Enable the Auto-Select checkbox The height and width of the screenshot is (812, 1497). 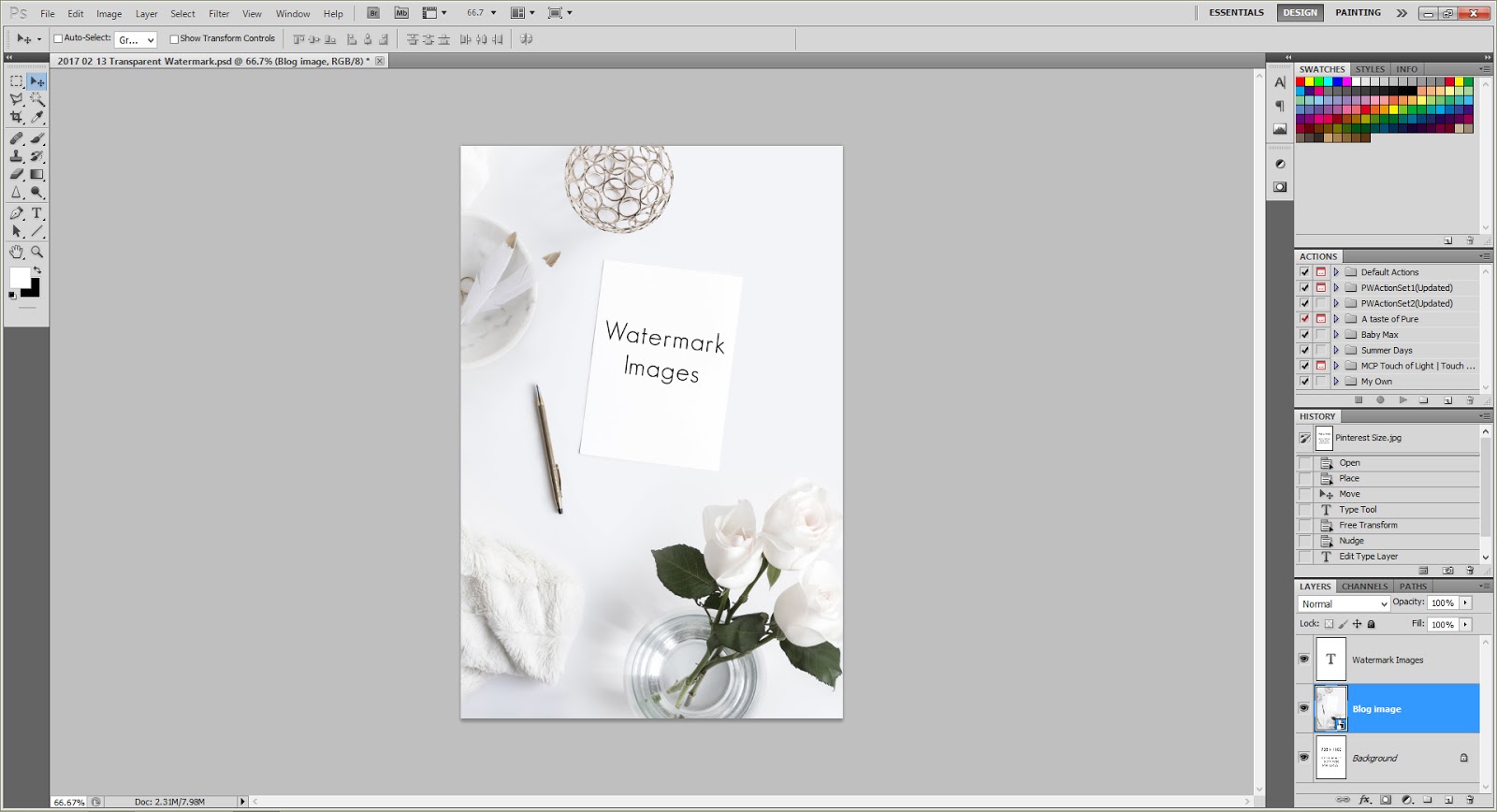tap(58, 39)
